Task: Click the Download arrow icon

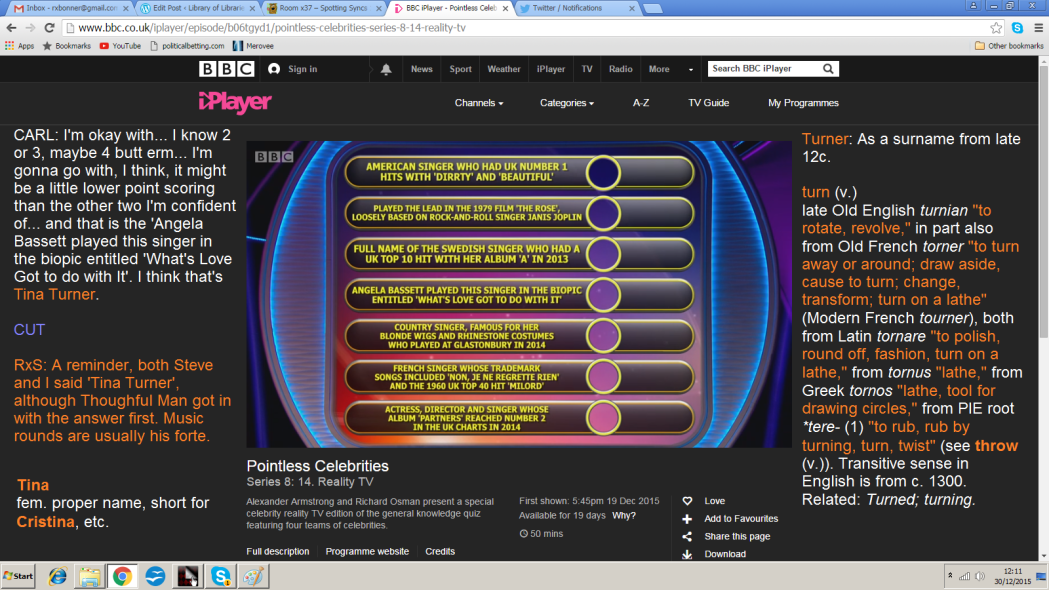Action: [687, 554]
